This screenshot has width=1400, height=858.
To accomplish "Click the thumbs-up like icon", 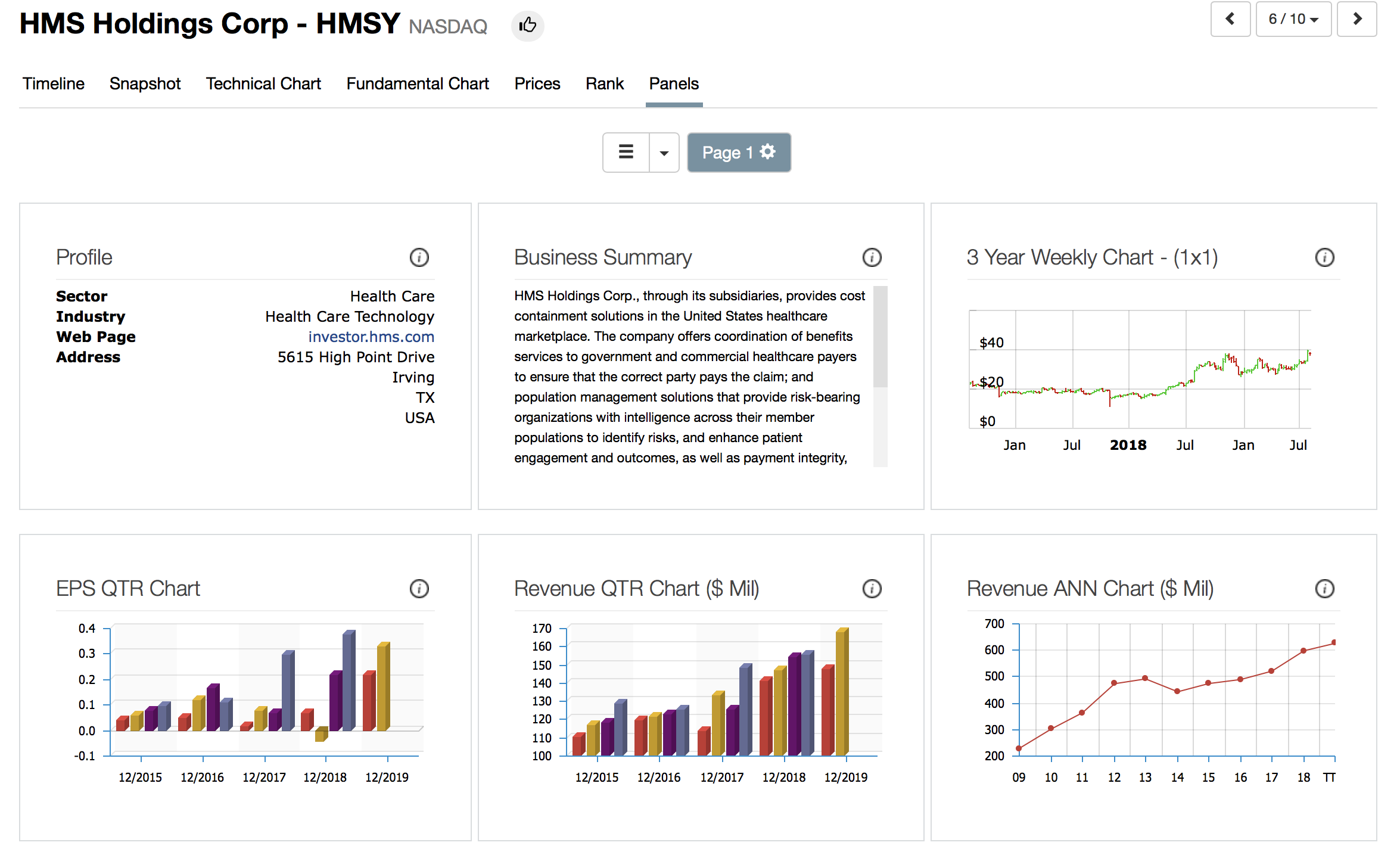I will [527, 26].
